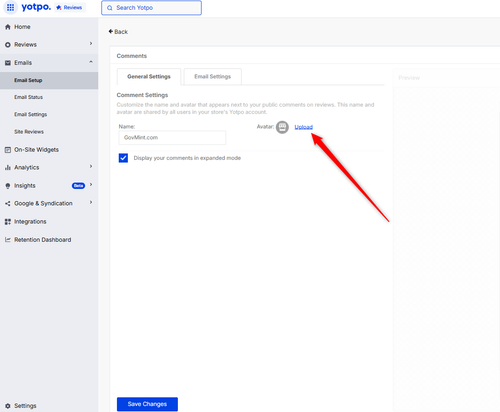The image size is (500, 412).
Task: Toggle Display comments in expanded mode checkbox
Action: click(x=123, y=158)
